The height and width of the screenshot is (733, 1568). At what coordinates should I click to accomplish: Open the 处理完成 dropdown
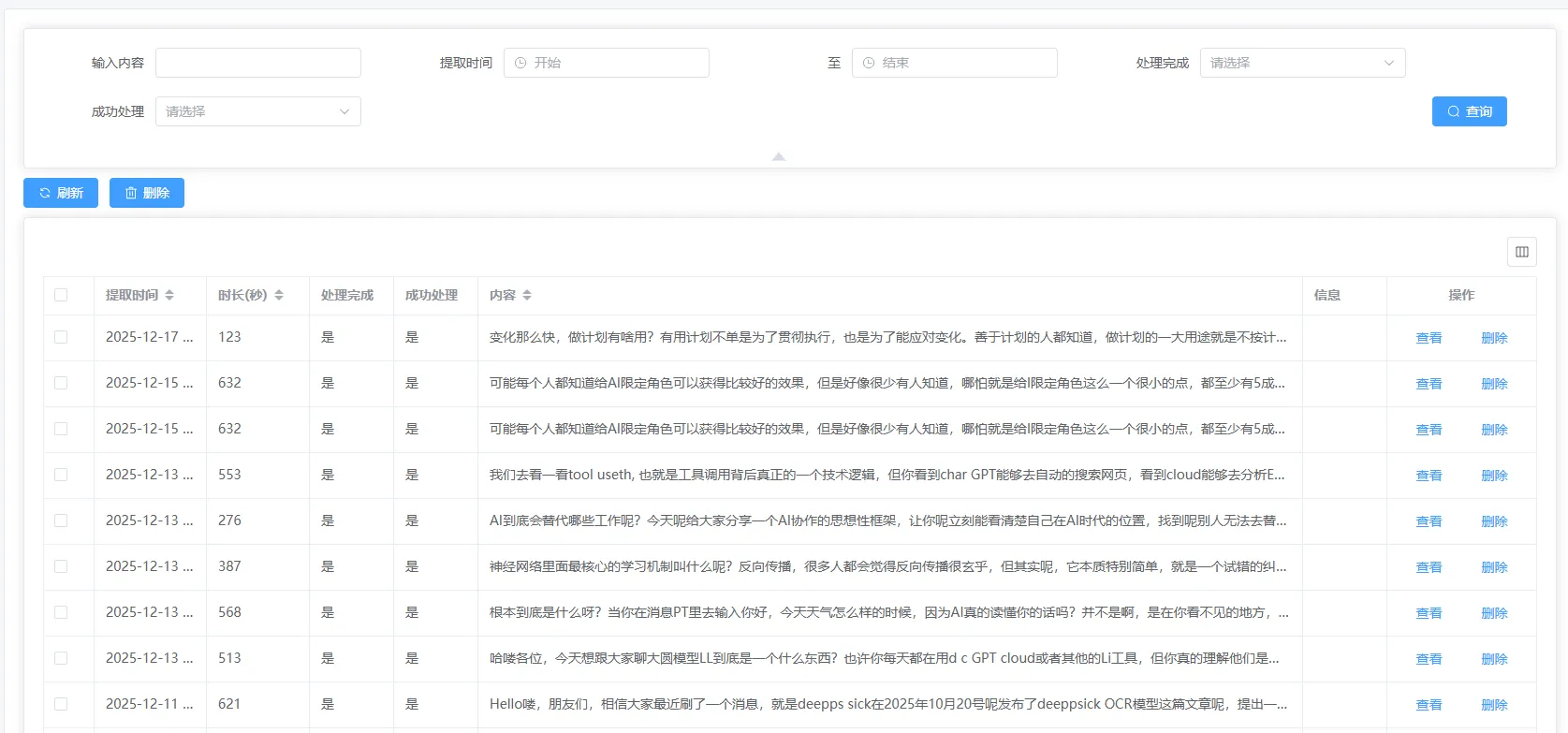(1301, 63)
